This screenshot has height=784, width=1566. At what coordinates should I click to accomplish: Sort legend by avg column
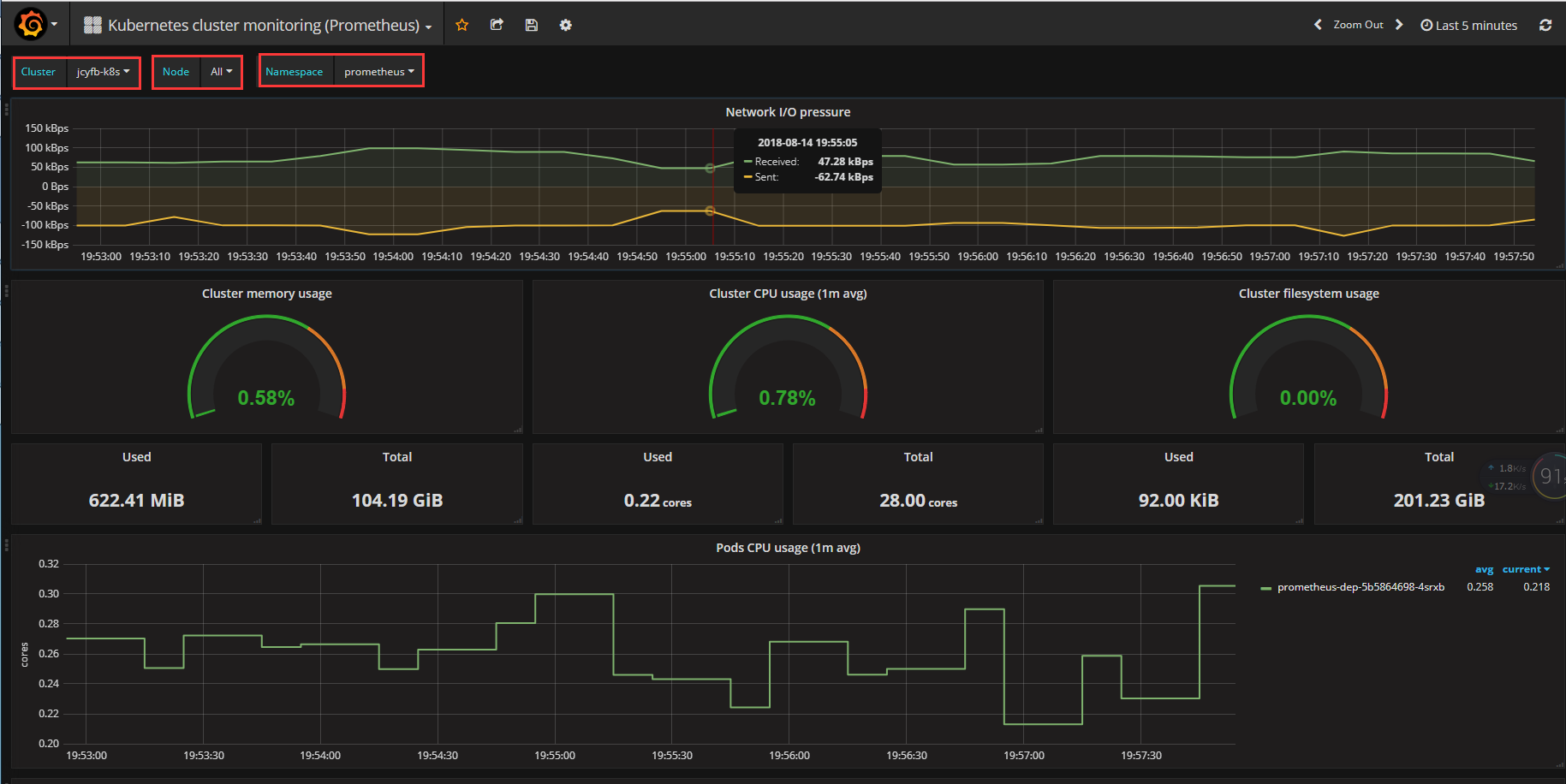click(x=1484, y=569)
